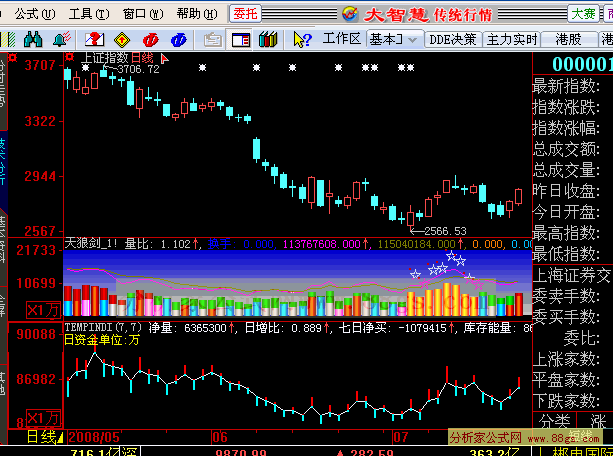Click the red sun icon above the price axis

pyautogui.click(x=13, y=58)
